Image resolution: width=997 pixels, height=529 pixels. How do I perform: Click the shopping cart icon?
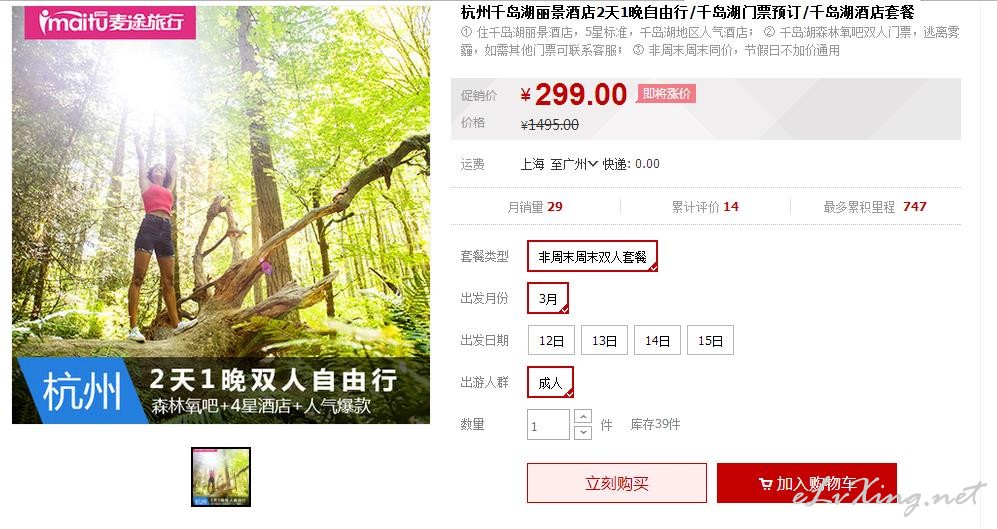[766, 484]
